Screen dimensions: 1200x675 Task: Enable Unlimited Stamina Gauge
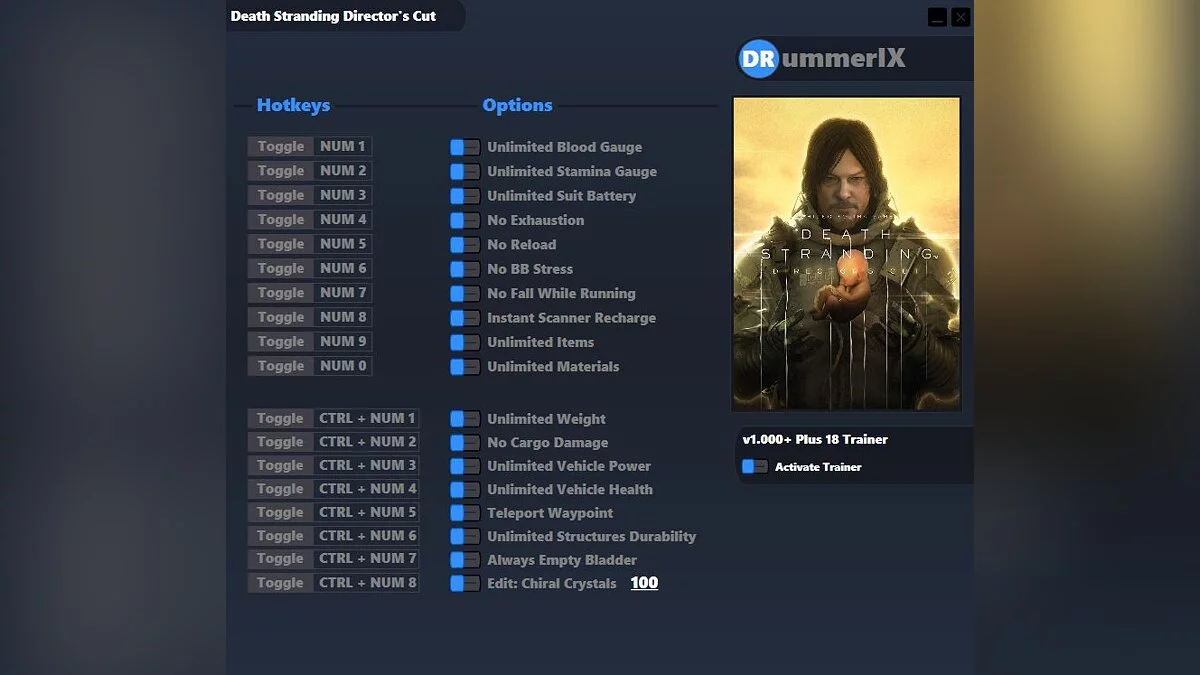coord(464,171)
